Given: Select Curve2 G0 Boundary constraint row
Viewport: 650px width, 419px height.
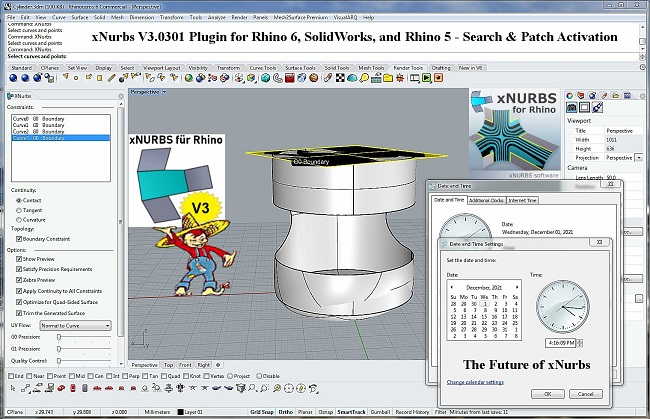Looking at the screenshot, I should coord(61,131).
